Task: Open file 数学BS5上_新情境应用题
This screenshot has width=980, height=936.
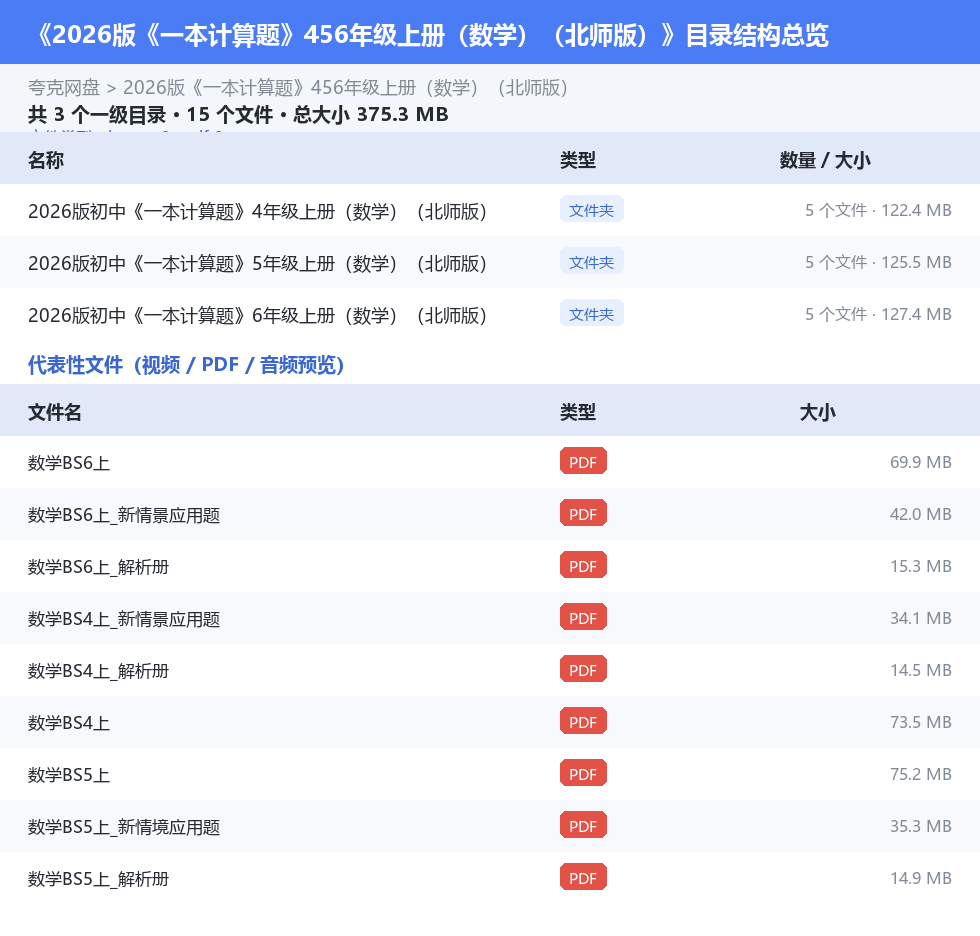Action: (x=124, y=827)
